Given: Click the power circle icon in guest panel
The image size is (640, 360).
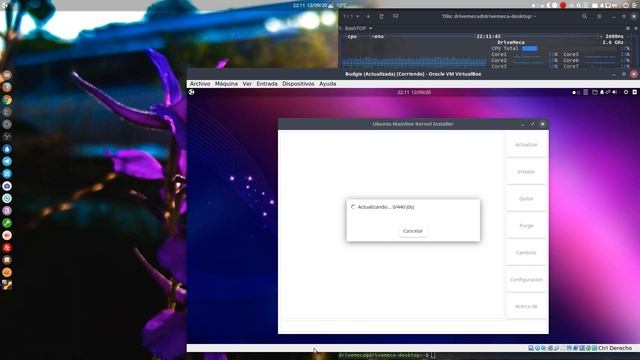Looking at the screenshot, I should 626,92.
